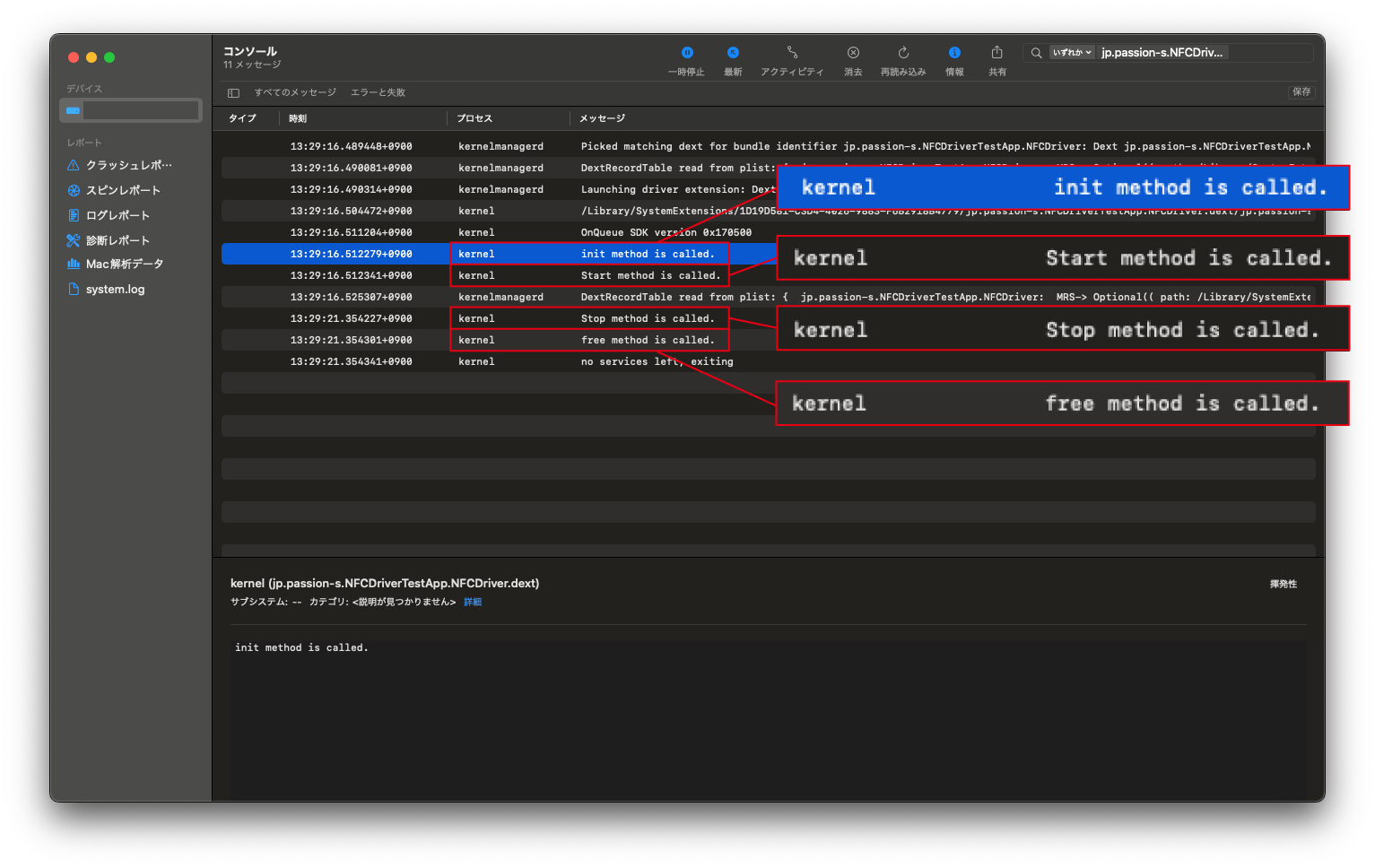
Task: Toggle the 情報 info pane button
Action: pyautogui.click(x=954, y=54)
